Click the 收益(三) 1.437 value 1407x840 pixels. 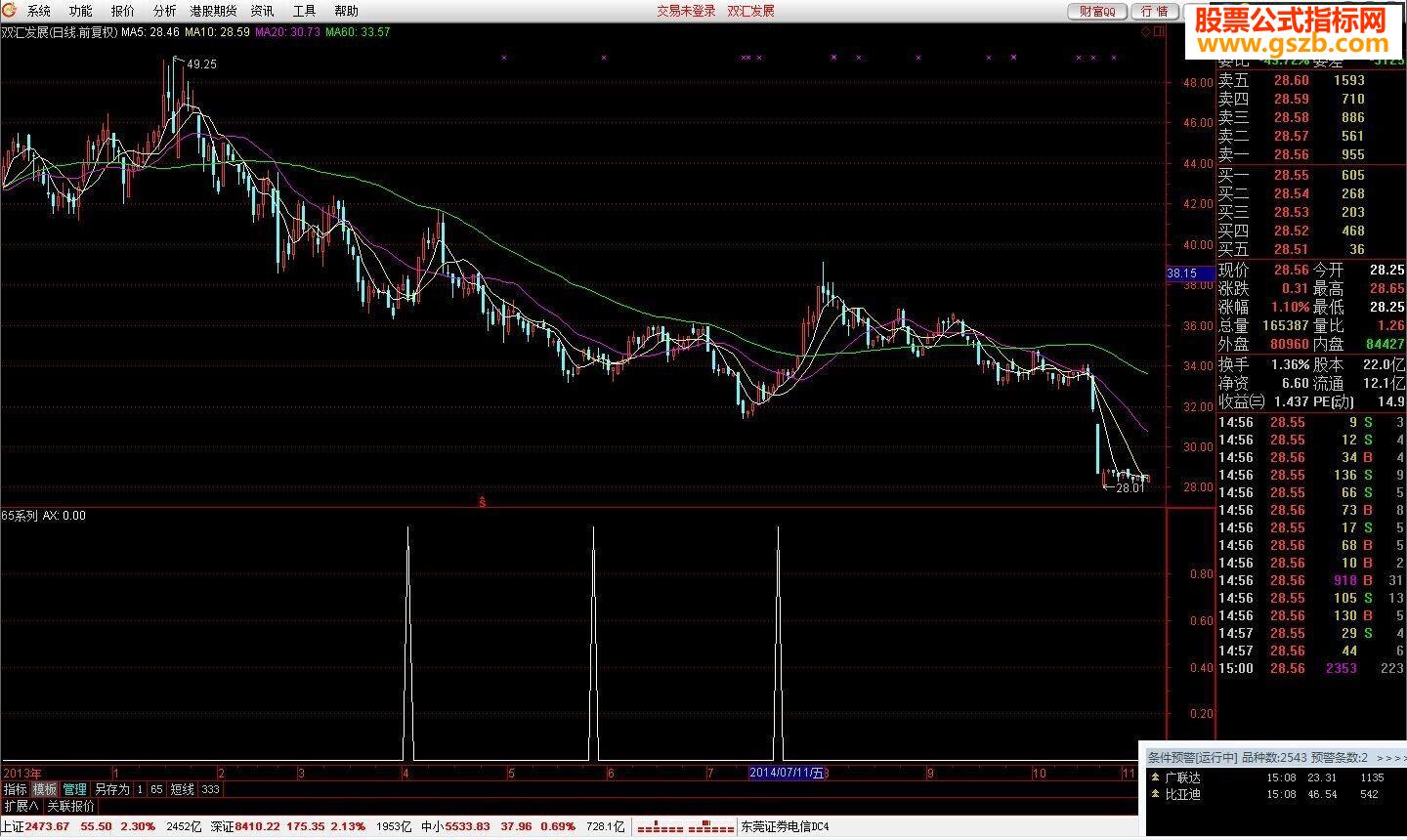[1290, 401]
